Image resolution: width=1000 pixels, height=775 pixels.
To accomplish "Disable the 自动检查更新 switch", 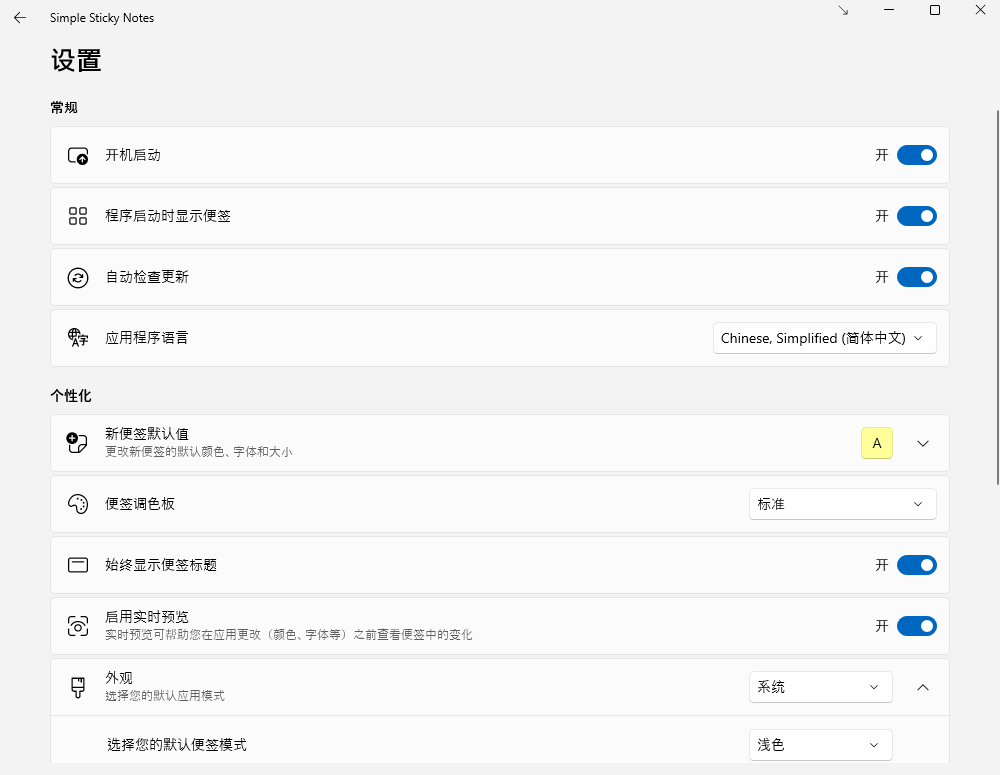I will (916, 277).
